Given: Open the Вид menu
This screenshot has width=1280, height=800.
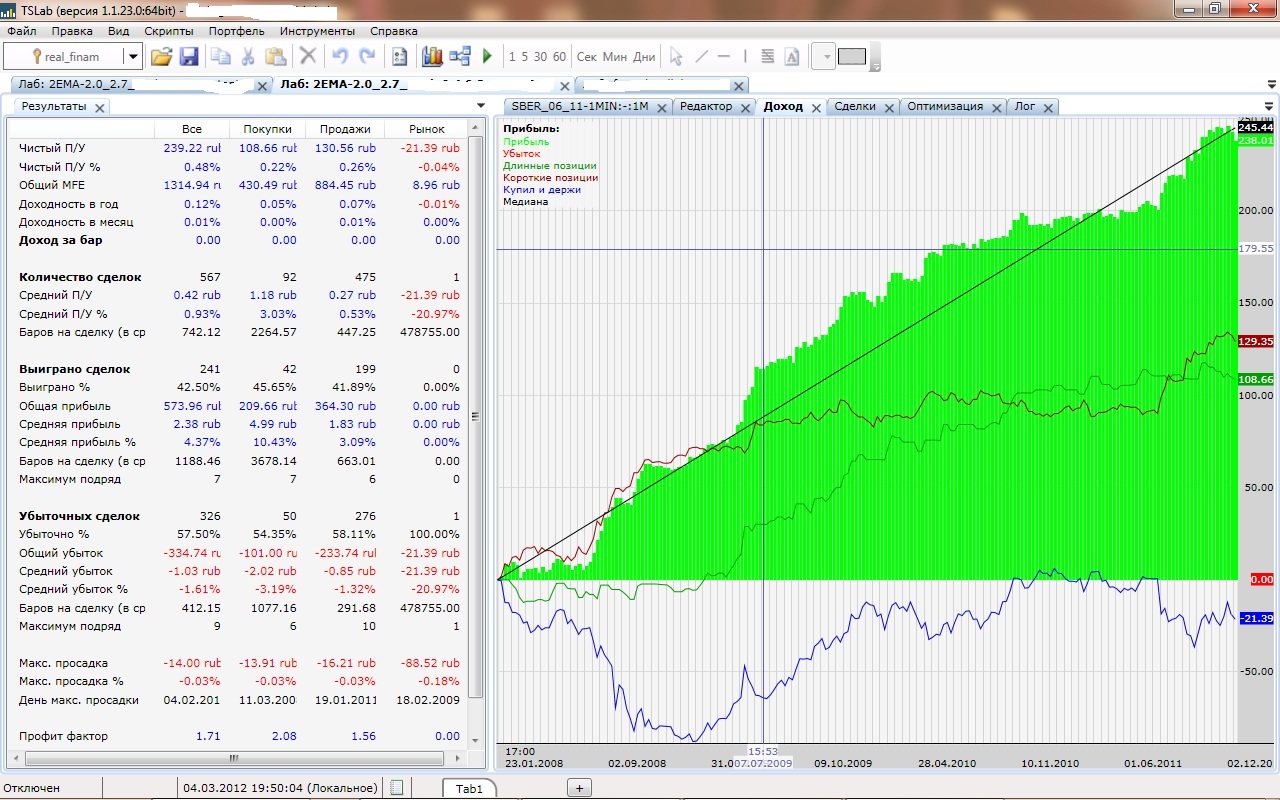Looking at the screenshot, I should 119,31.
